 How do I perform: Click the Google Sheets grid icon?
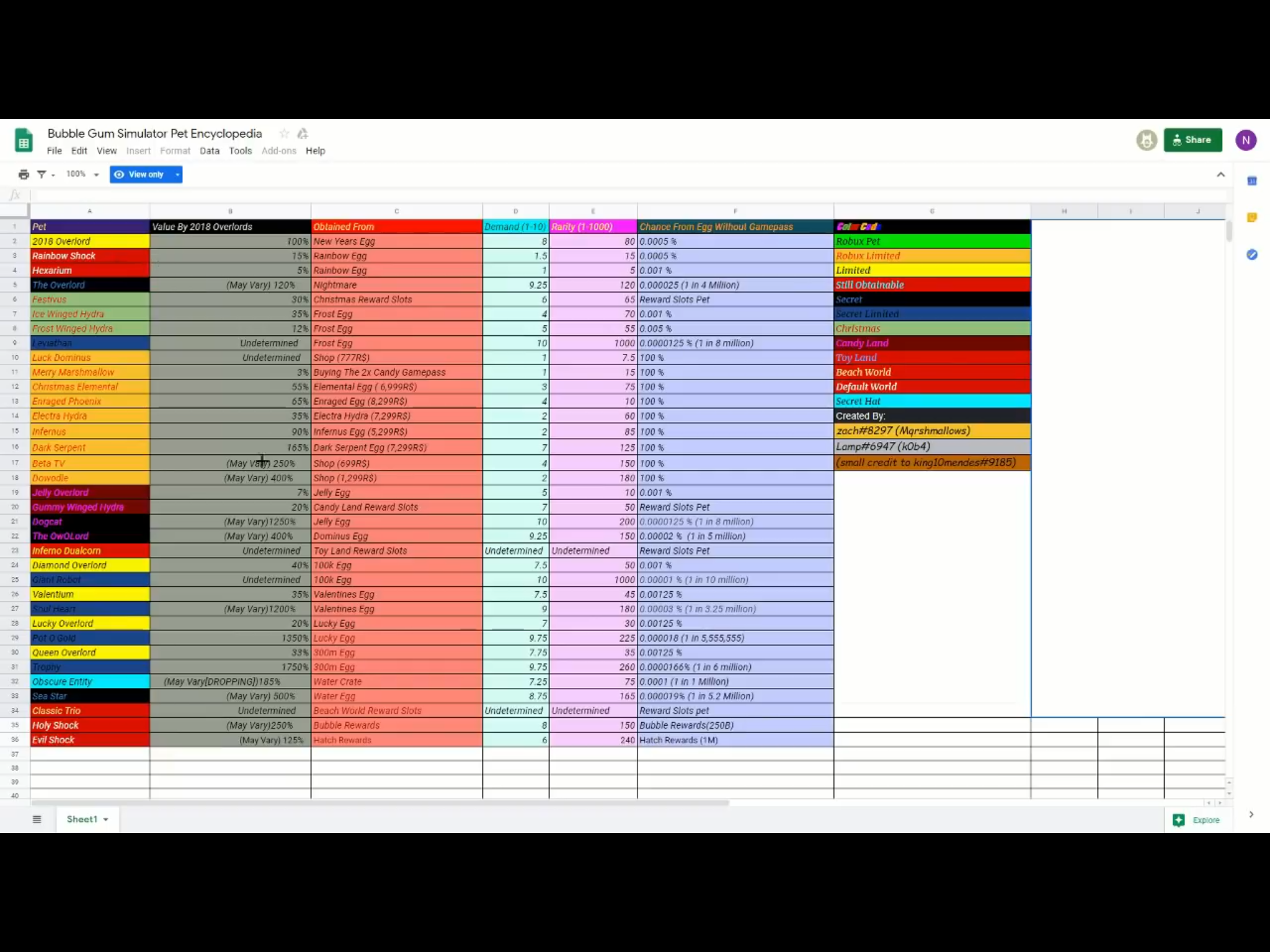[23, 139]
